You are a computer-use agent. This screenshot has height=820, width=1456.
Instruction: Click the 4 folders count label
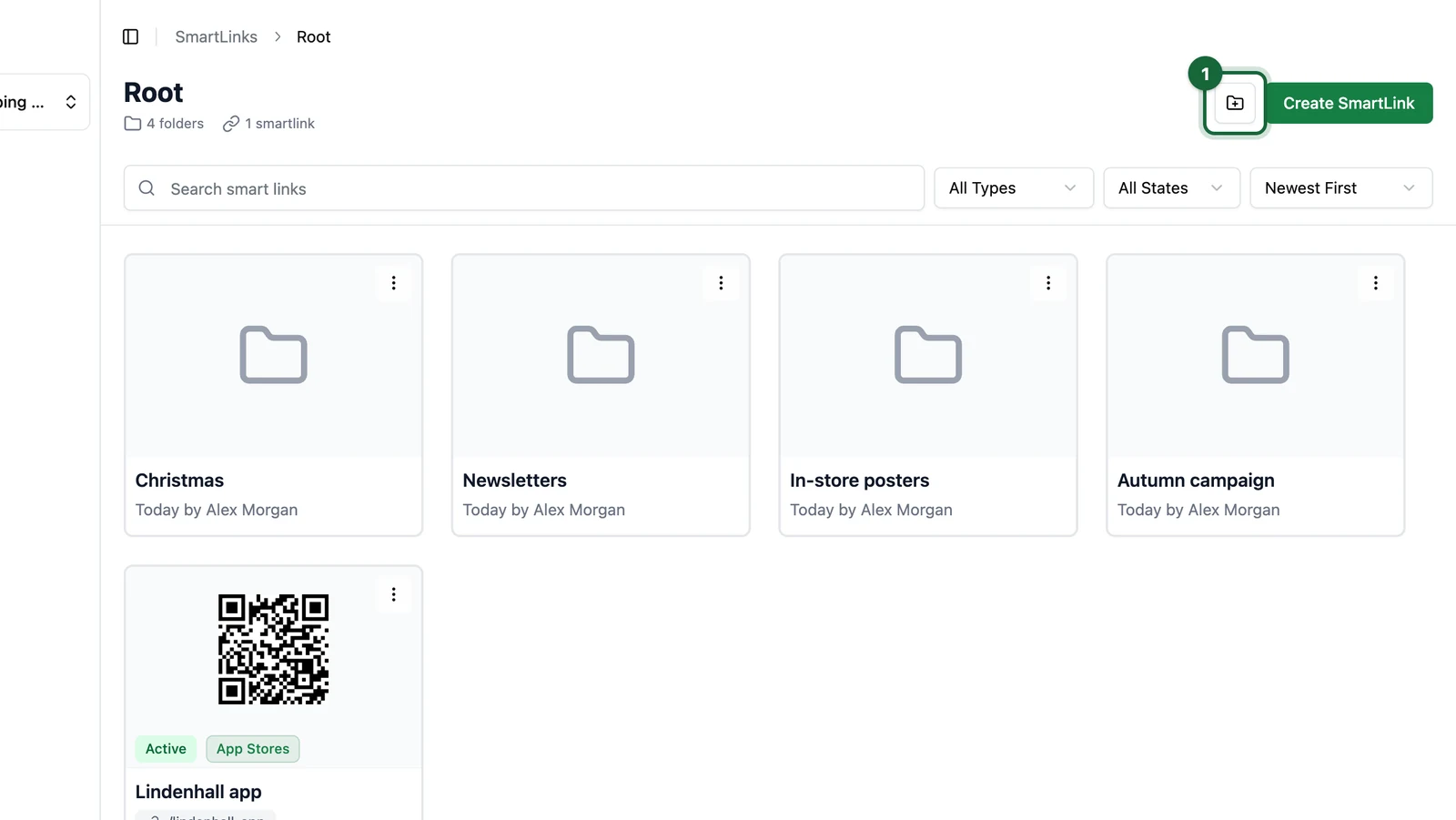click(x=164, y=123)
